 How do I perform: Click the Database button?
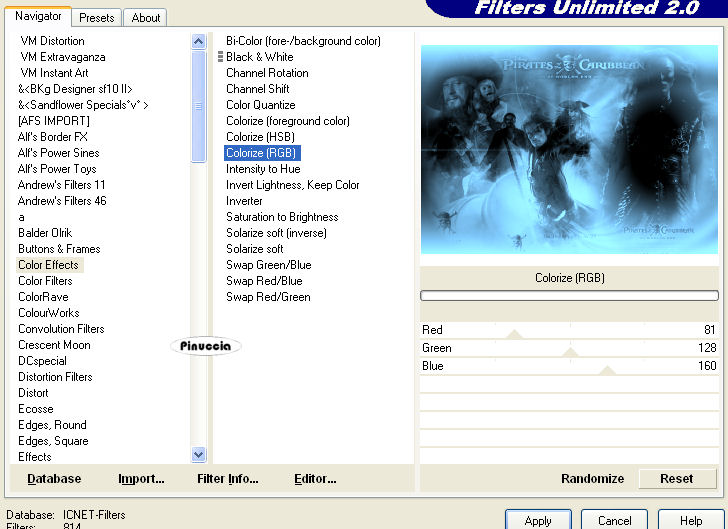tap(54, 479)
